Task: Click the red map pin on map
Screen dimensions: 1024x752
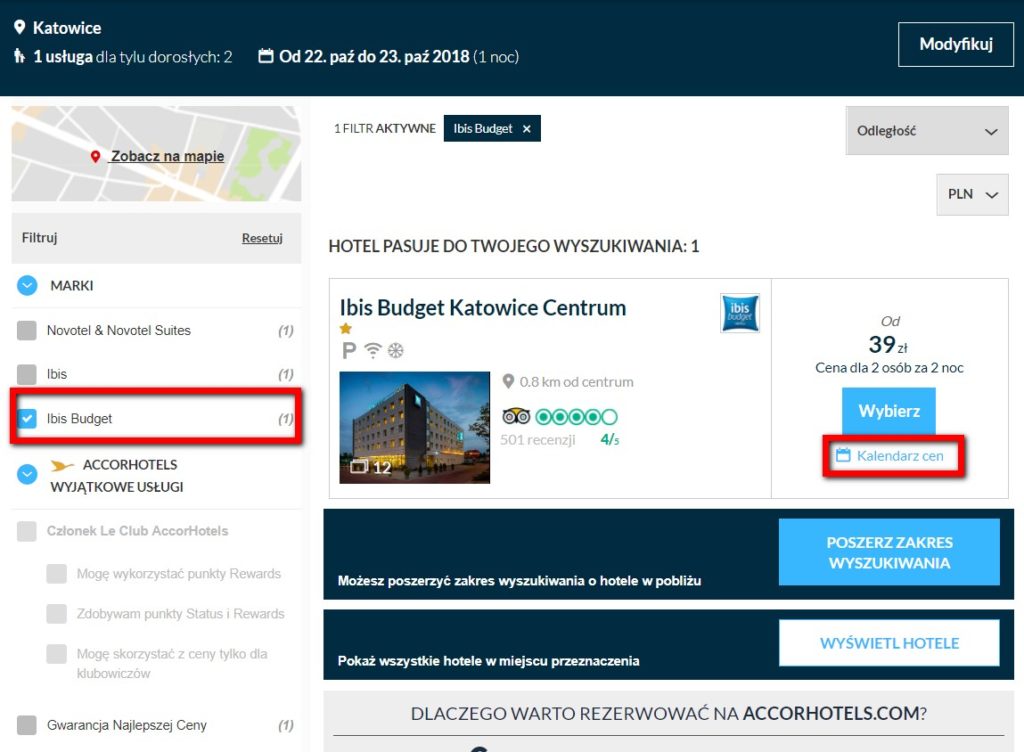Action: (95, 157)
